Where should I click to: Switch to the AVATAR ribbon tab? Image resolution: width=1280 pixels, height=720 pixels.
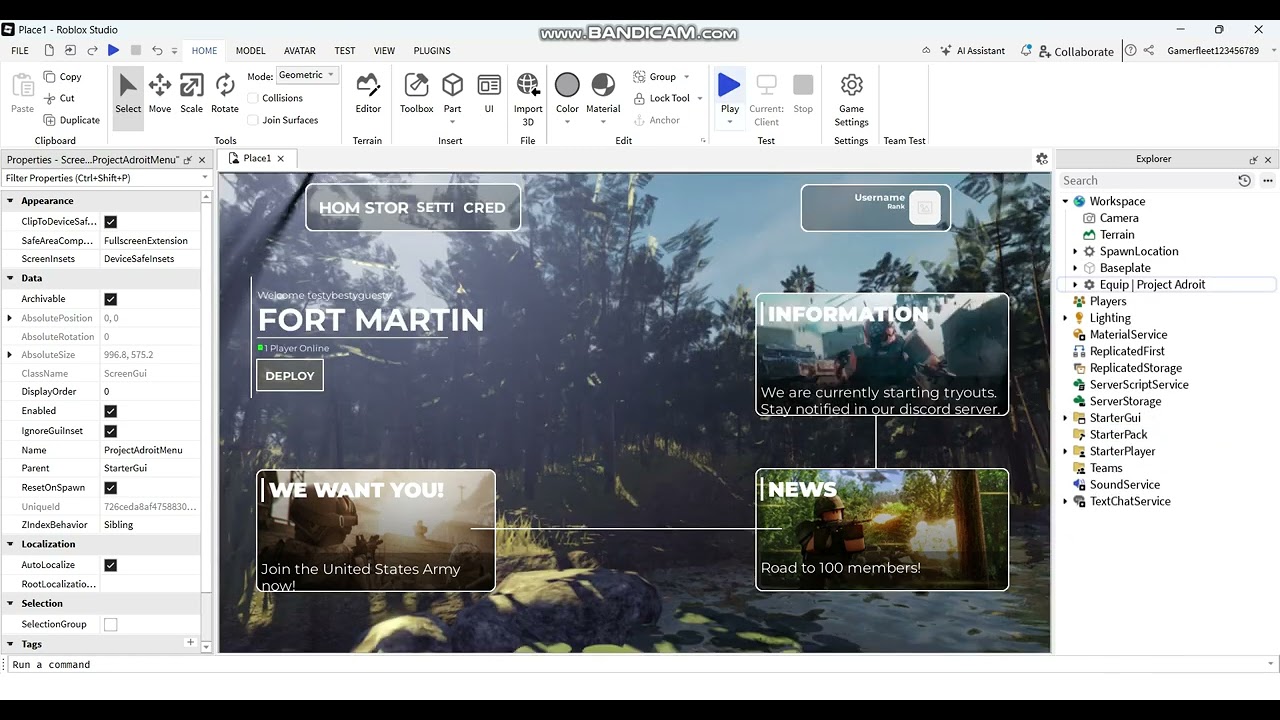click(300, 51)
